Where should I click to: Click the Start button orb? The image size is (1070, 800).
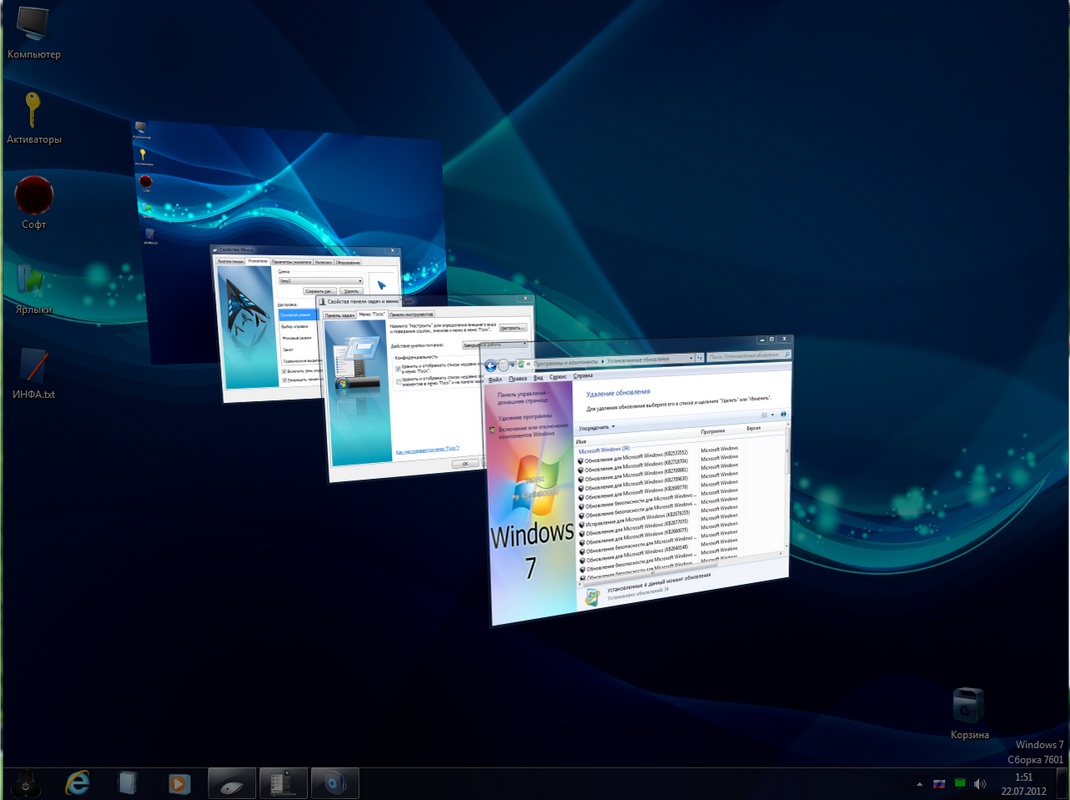coord(25,784)
